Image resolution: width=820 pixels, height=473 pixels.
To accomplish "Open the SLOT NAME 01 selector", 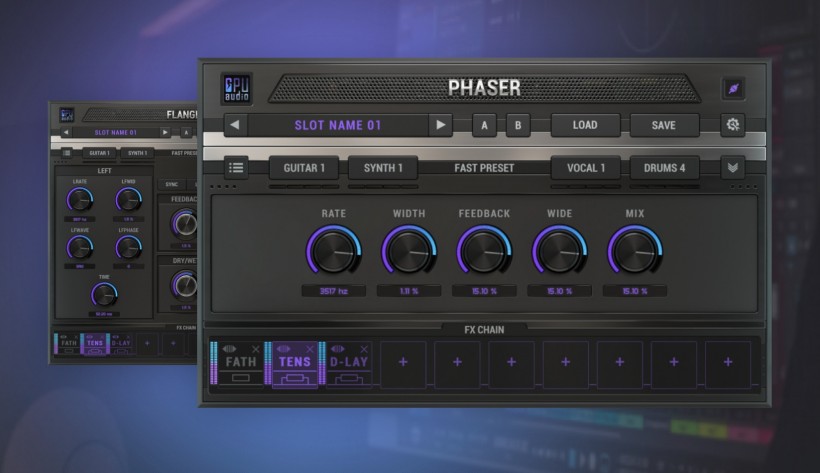I will pos(338,125).
